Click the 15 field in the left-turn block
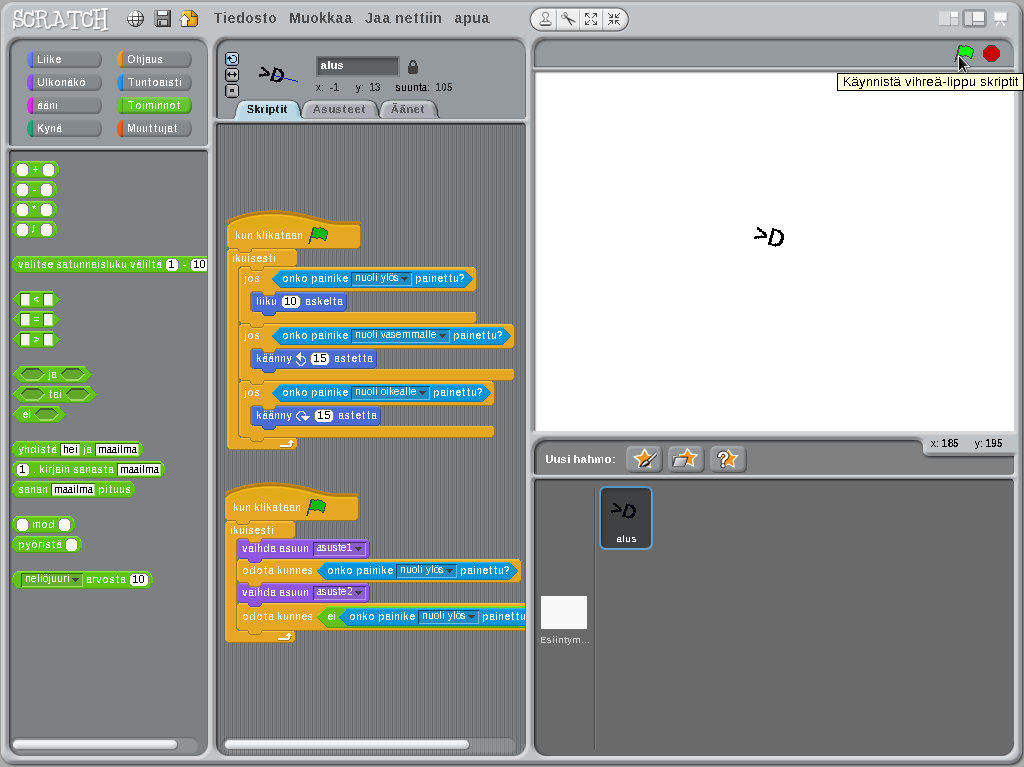Image resolution: width=1024 pixels, height=767 pixels. coord(319,359)
